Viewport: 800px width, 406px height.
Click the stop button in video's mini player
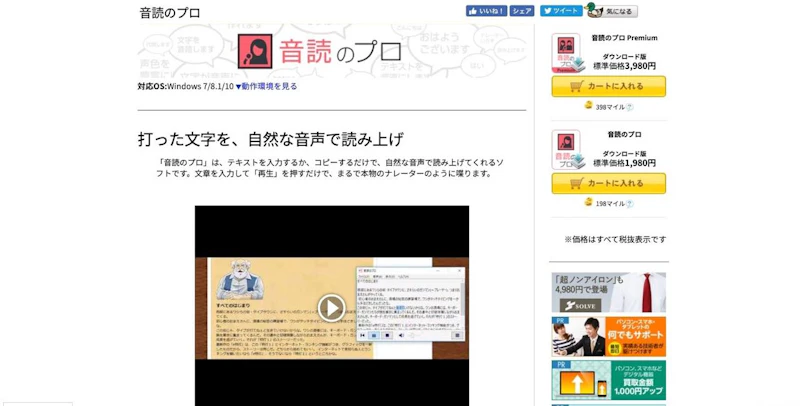click(387, 336)
